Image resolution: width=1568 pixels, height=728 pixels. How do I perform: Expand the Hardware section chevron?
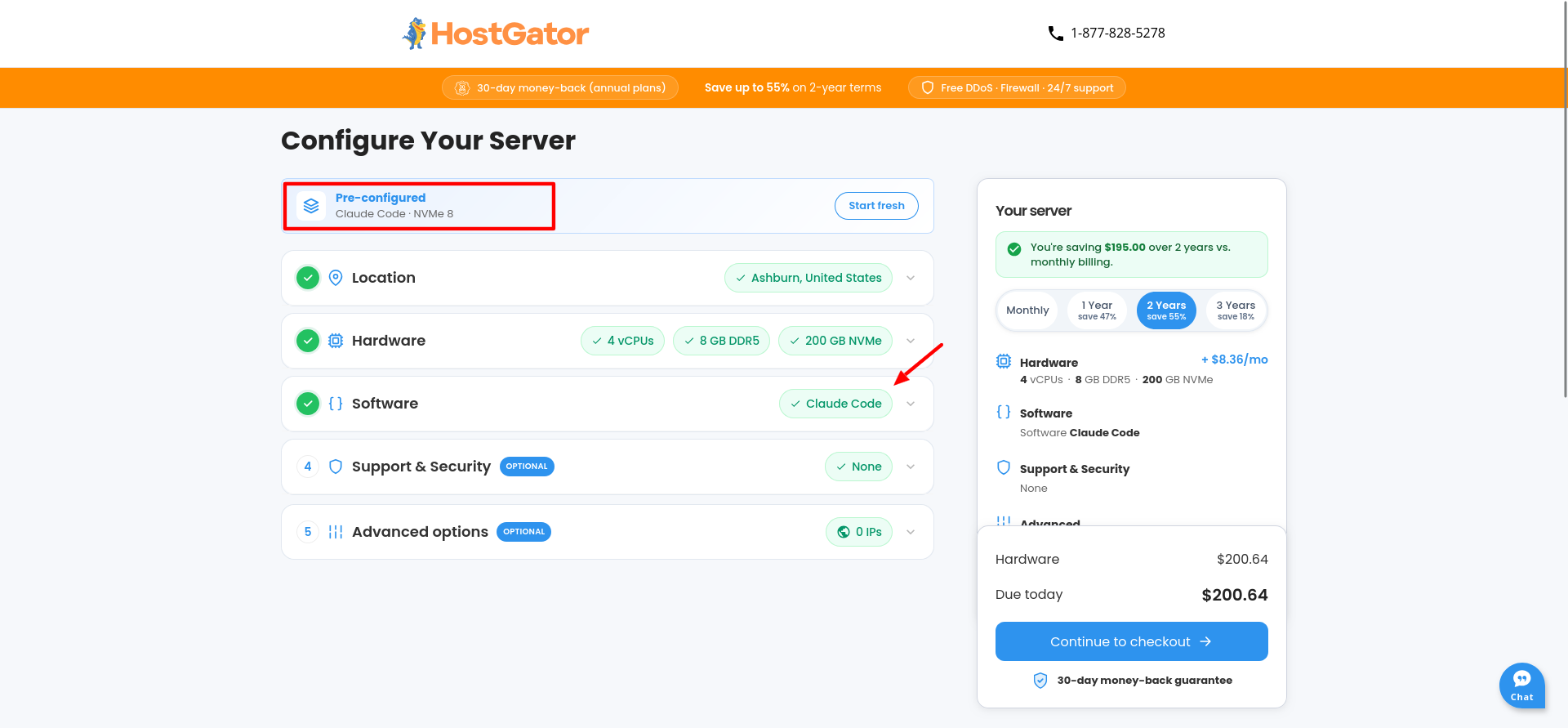[x=911, y=341]
